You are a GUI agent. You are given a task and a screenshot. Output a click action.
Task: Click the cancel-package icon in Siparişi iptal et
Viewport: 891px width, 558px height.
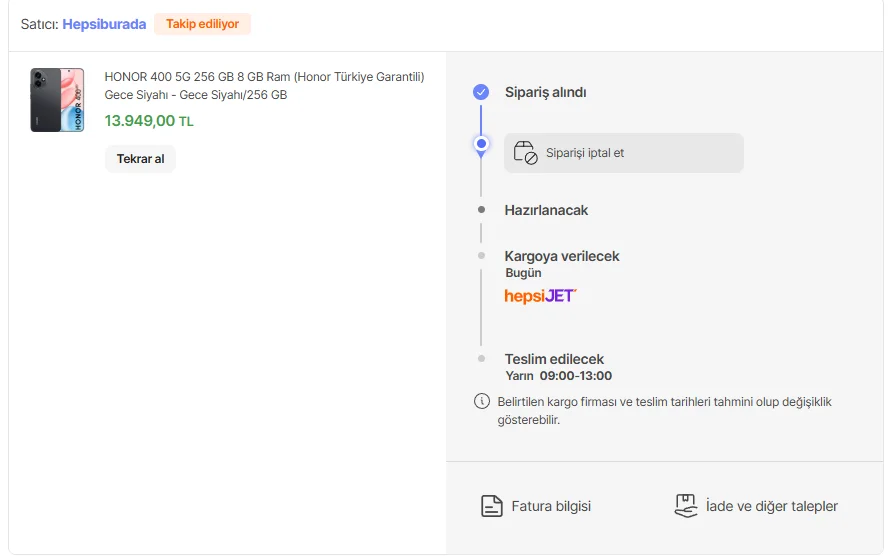525,153
